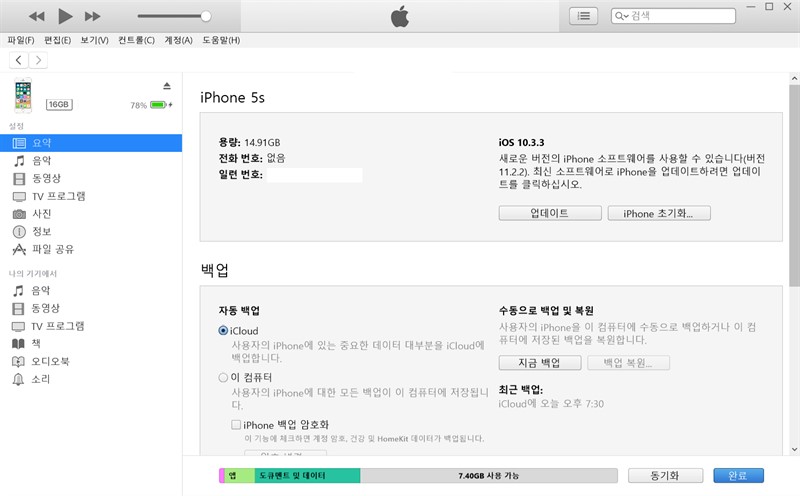Select 음악 icon under 나의 기기에서
This screenshot has width=800, height=496.
click(18, 291)
